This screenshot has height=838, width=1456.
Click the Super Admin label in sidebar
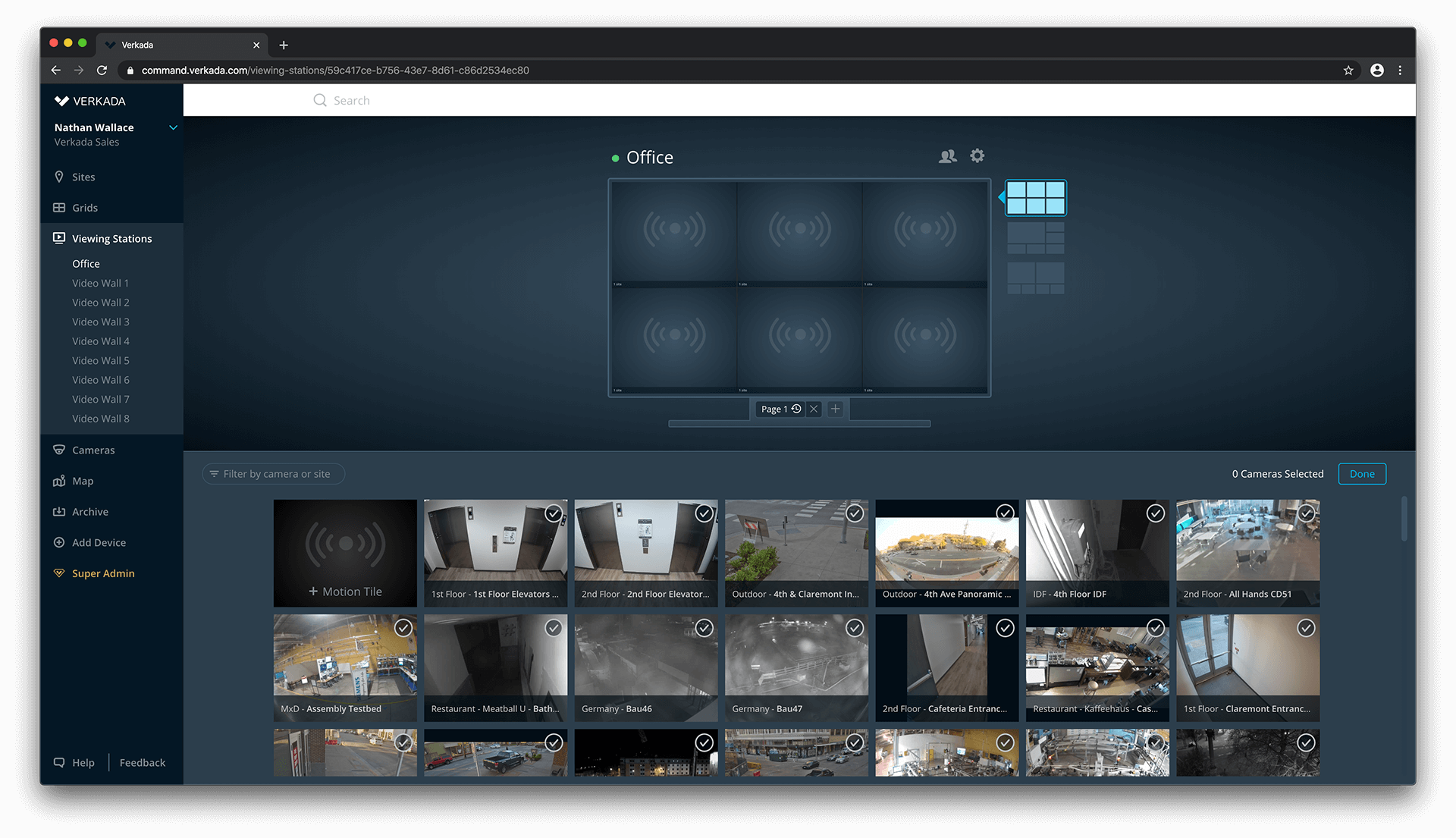coord(104,573)
